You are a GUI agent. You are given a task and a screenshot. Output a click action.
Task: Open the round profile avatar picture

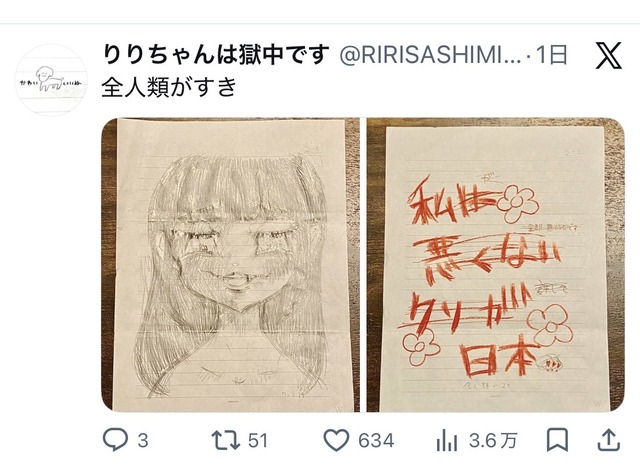(51, 80)
